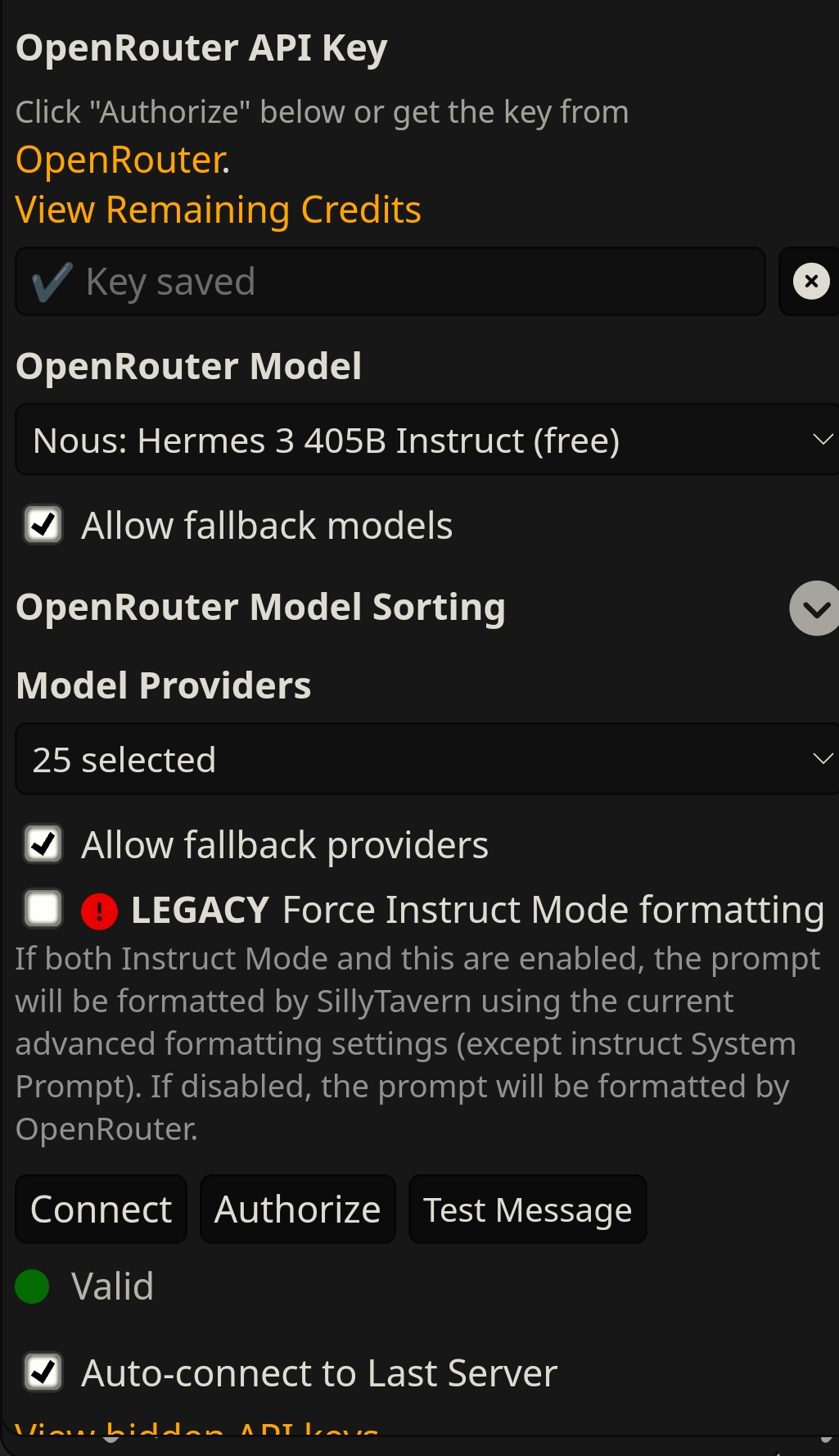Click the Nous: Hermes 3 405B model text
Viewport: 839px width, 1456px height.
[x=326, y=441]
